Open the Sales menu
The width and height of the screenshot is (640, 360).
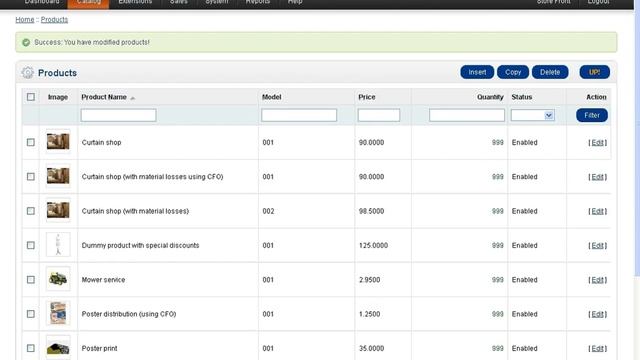point(179,2)
